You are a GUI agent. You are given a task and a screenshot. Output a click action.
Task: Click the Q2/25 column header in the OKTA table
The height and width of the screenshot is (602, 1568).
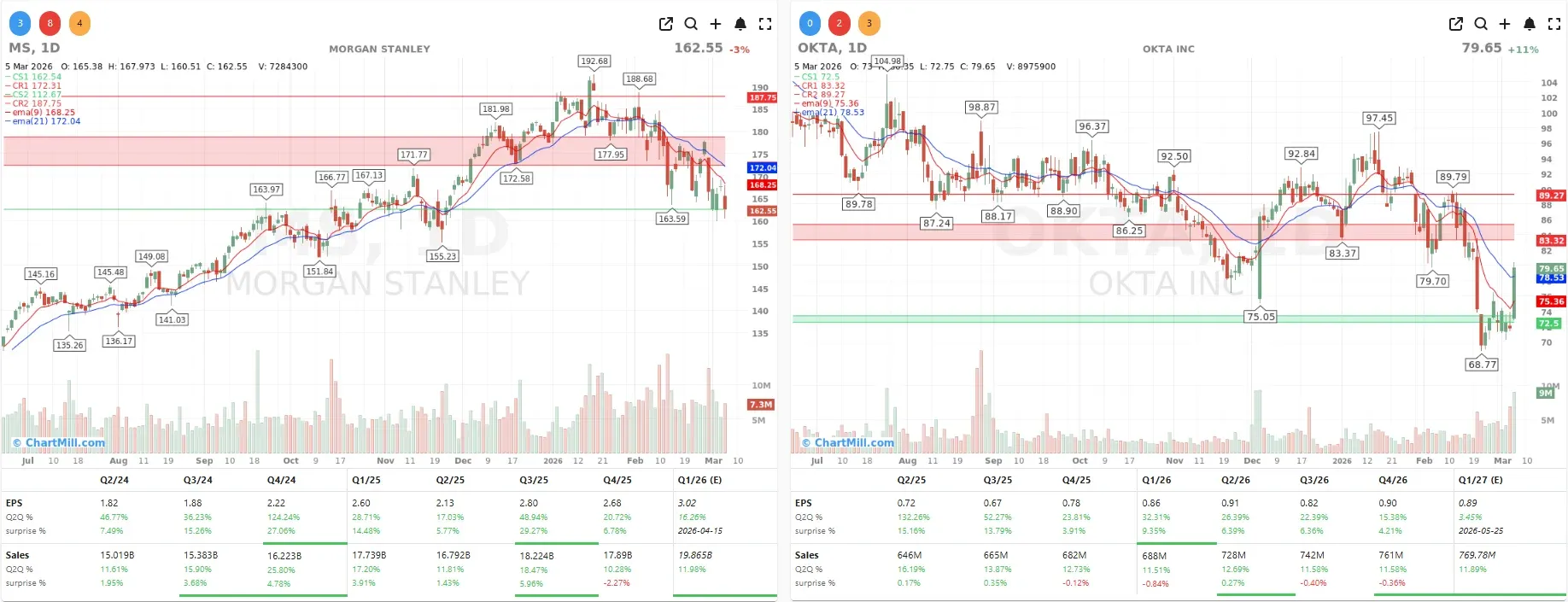(x=912, y=480)
